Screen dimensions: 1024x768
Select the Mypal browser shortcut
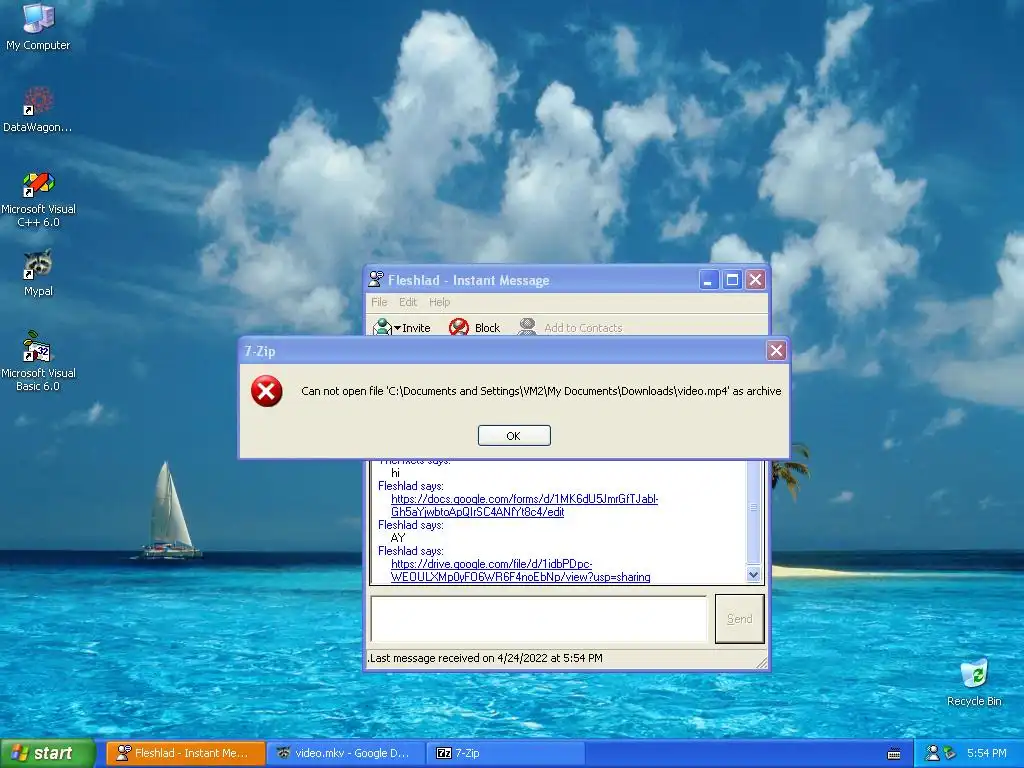pyautogui.click(x=38, y=273)
